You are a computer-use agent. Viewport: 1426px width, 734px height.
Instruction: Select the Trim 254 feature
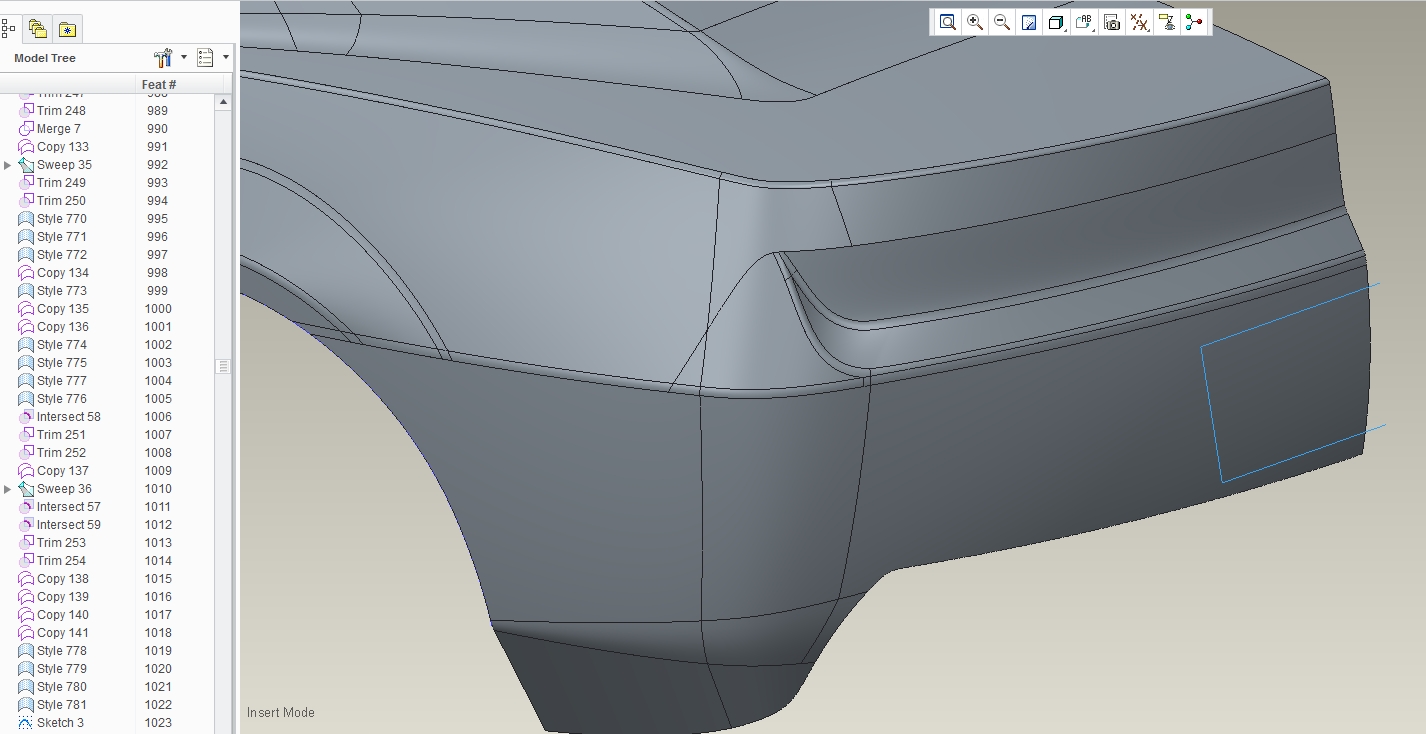click(x=52, y=561)
